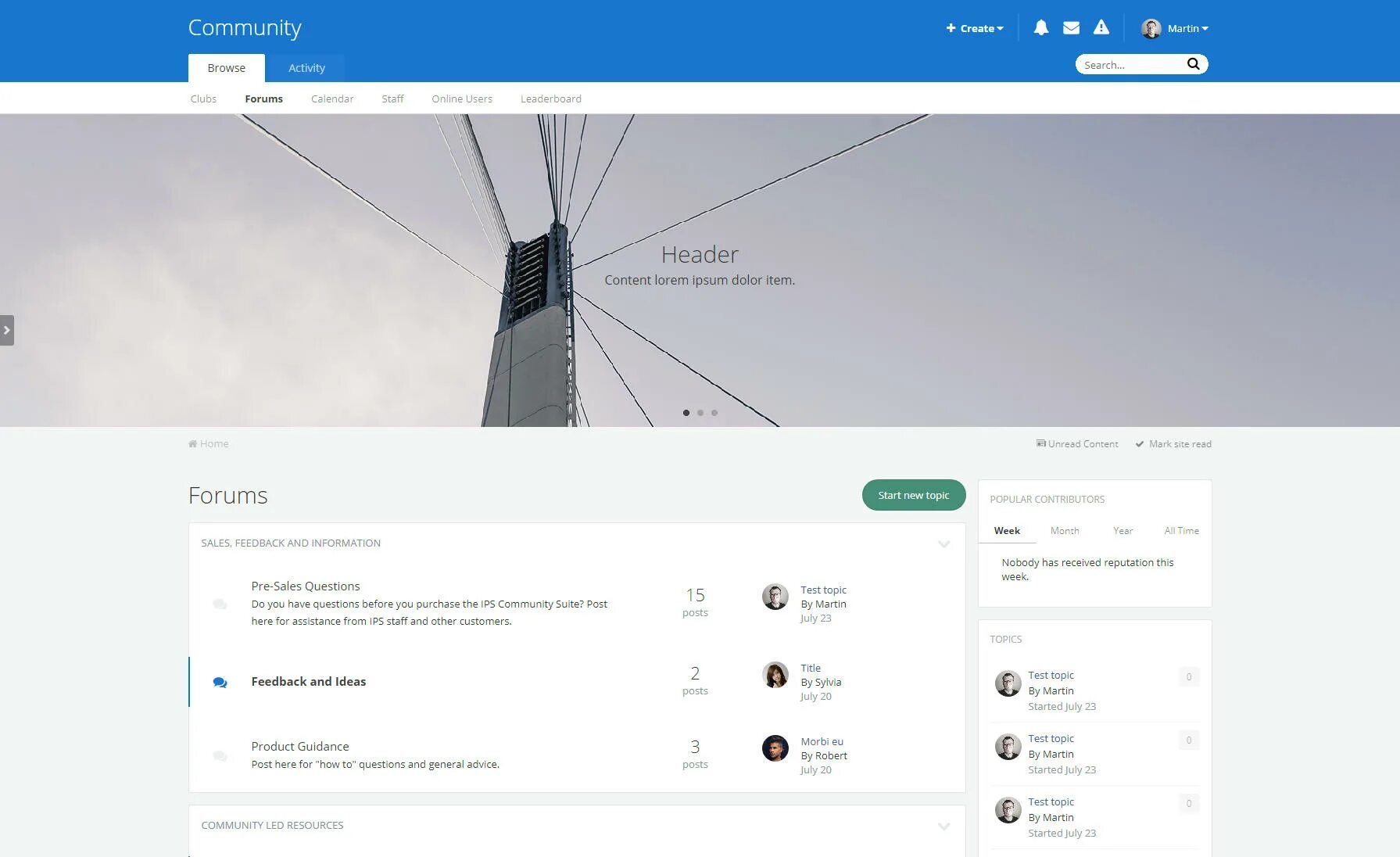Click inside the Search input field
The height and width of the screenshot is (857, 1400).
(1130, 64)
